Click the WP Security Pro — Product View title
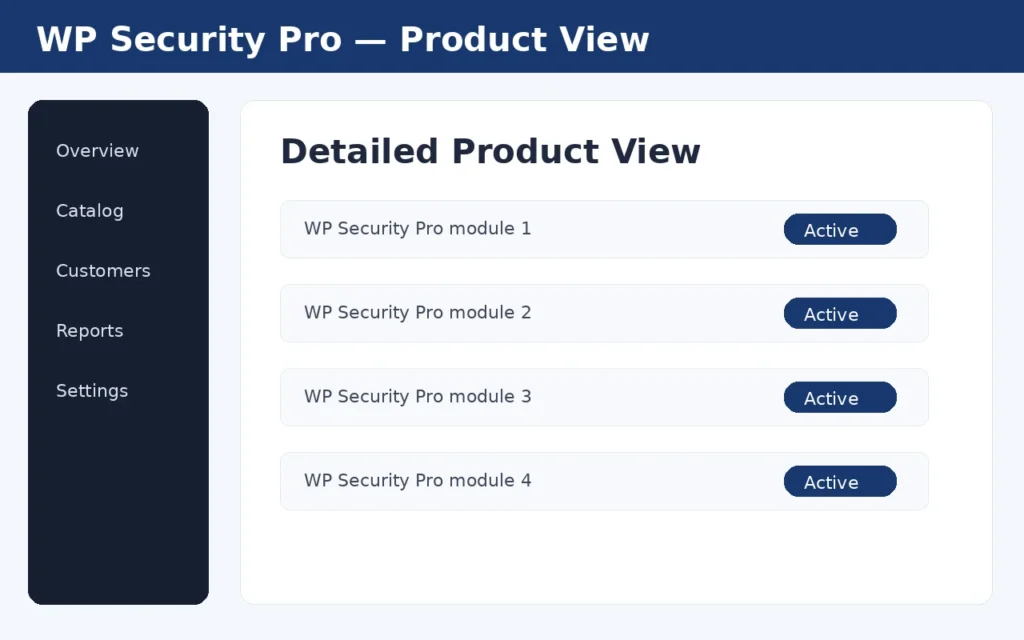 pyautogui.click(x=343, y=39)
